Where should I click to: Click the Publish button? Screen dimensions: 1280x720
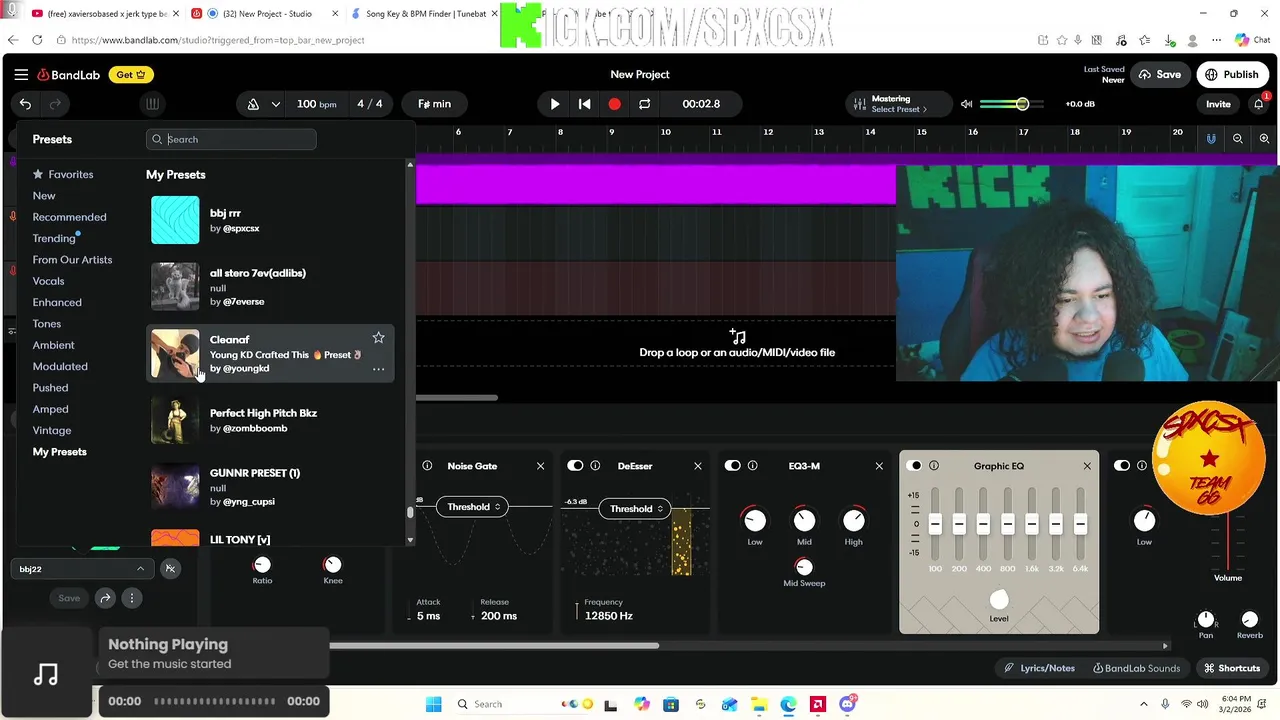click(x=1232, y=75)
